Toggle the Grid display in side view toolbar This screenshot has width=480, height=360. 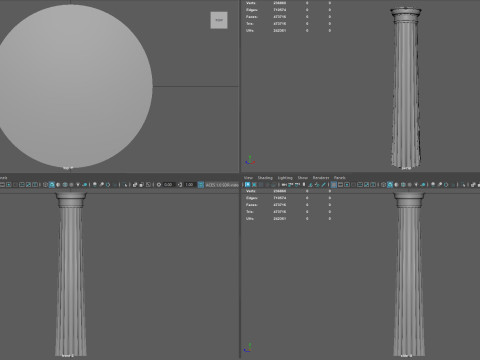[x=334, y=184]
